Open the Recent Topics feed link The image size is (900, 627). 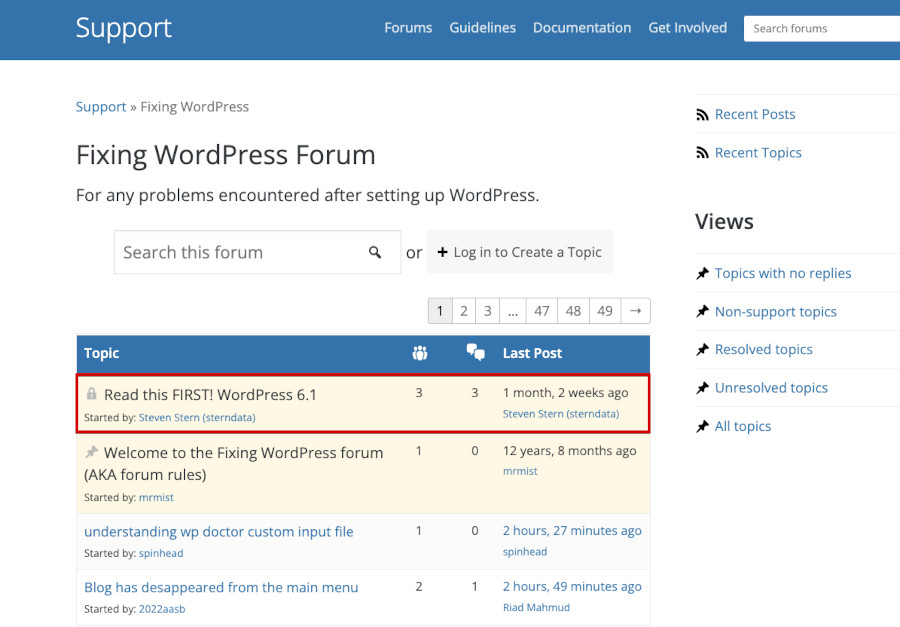coord(758,153)
